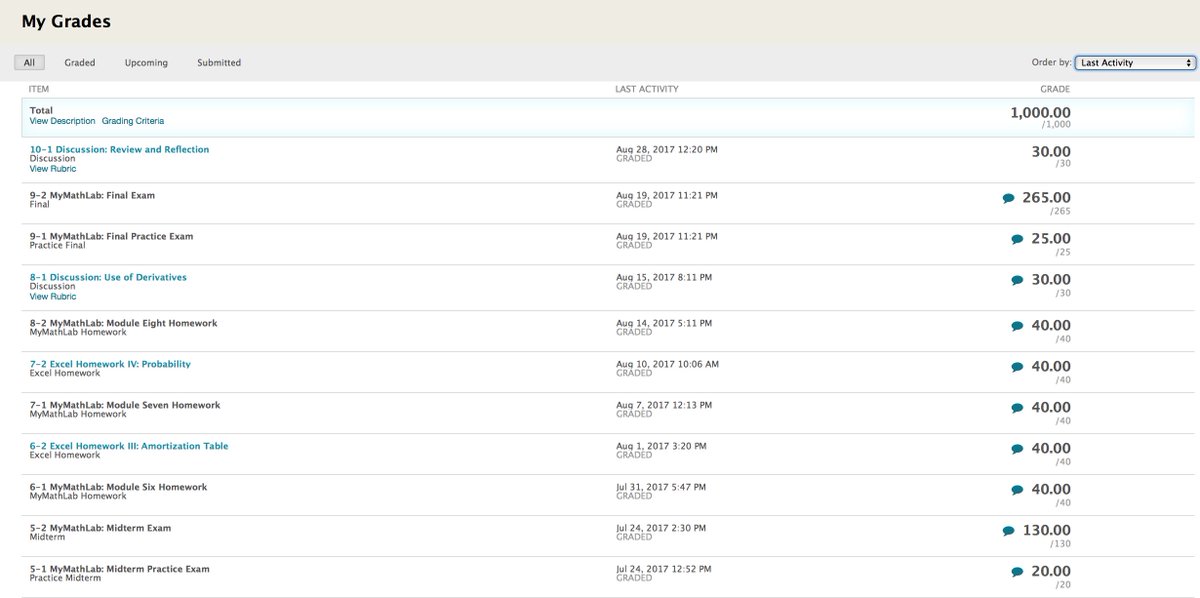Switch to the Graded filter tab
Viewport: 1200px width, 598px height.
(x=80, y=62)
